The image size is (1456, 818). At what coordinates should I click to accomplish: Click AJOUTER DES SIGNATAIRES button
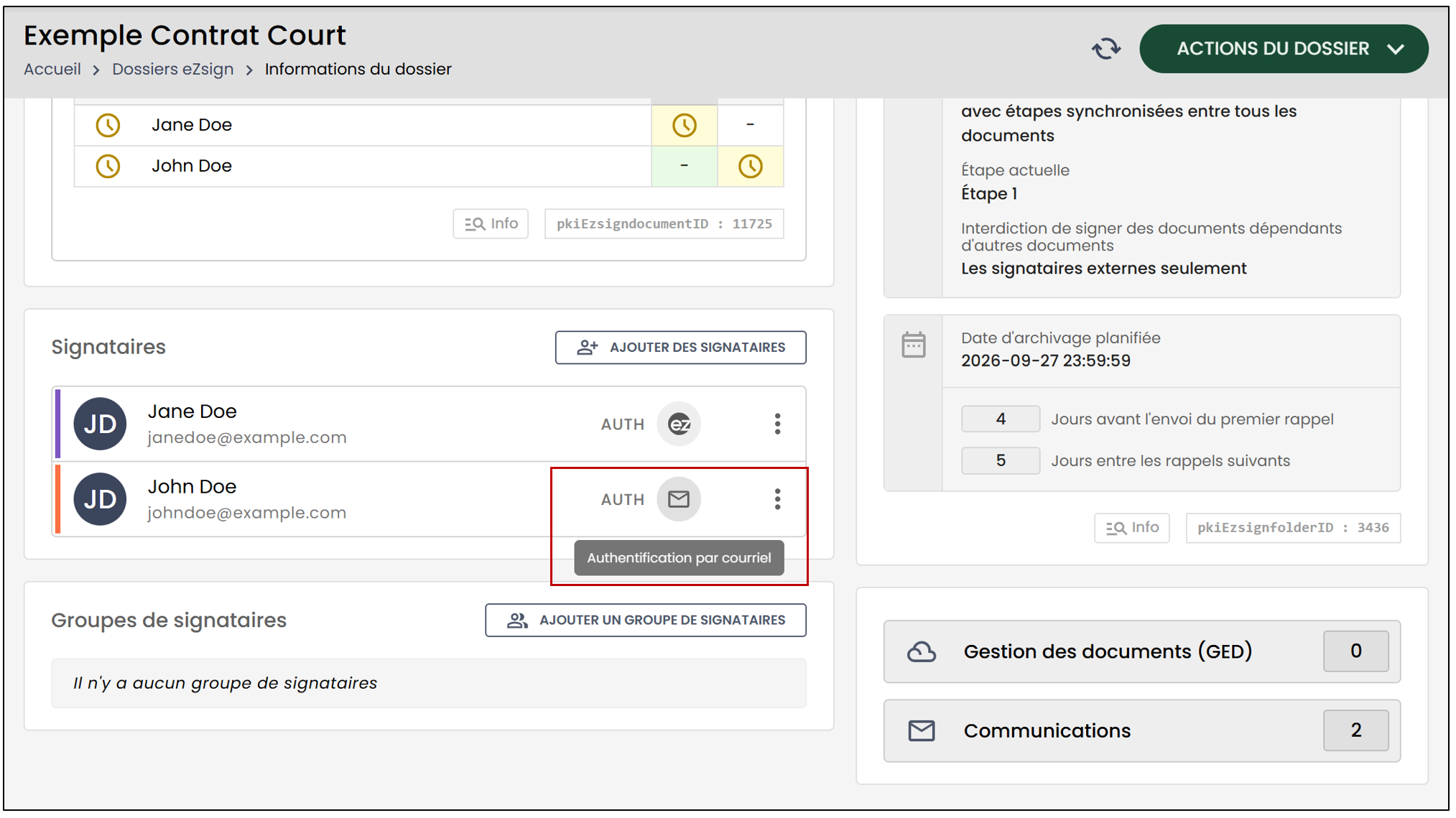click(x=680, y=348)
